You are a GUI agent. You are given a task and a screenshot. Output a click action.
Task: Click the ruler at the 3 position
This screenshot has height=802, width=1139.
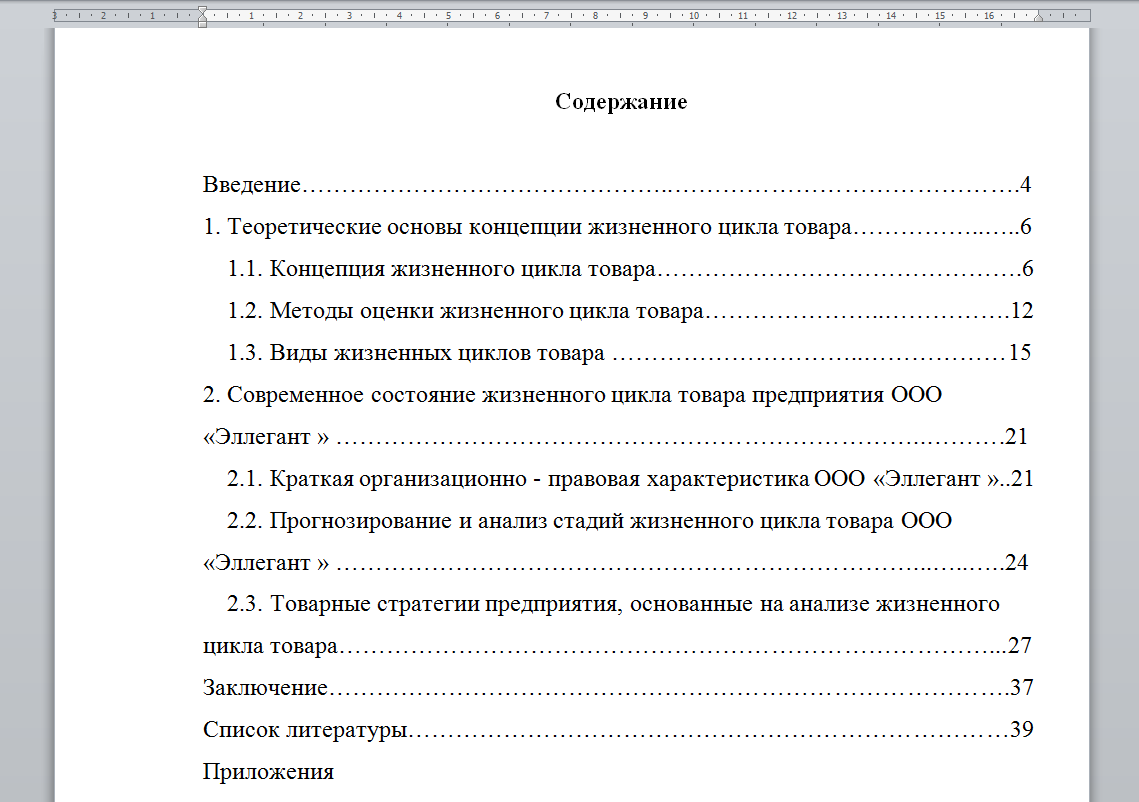(351, 17)
